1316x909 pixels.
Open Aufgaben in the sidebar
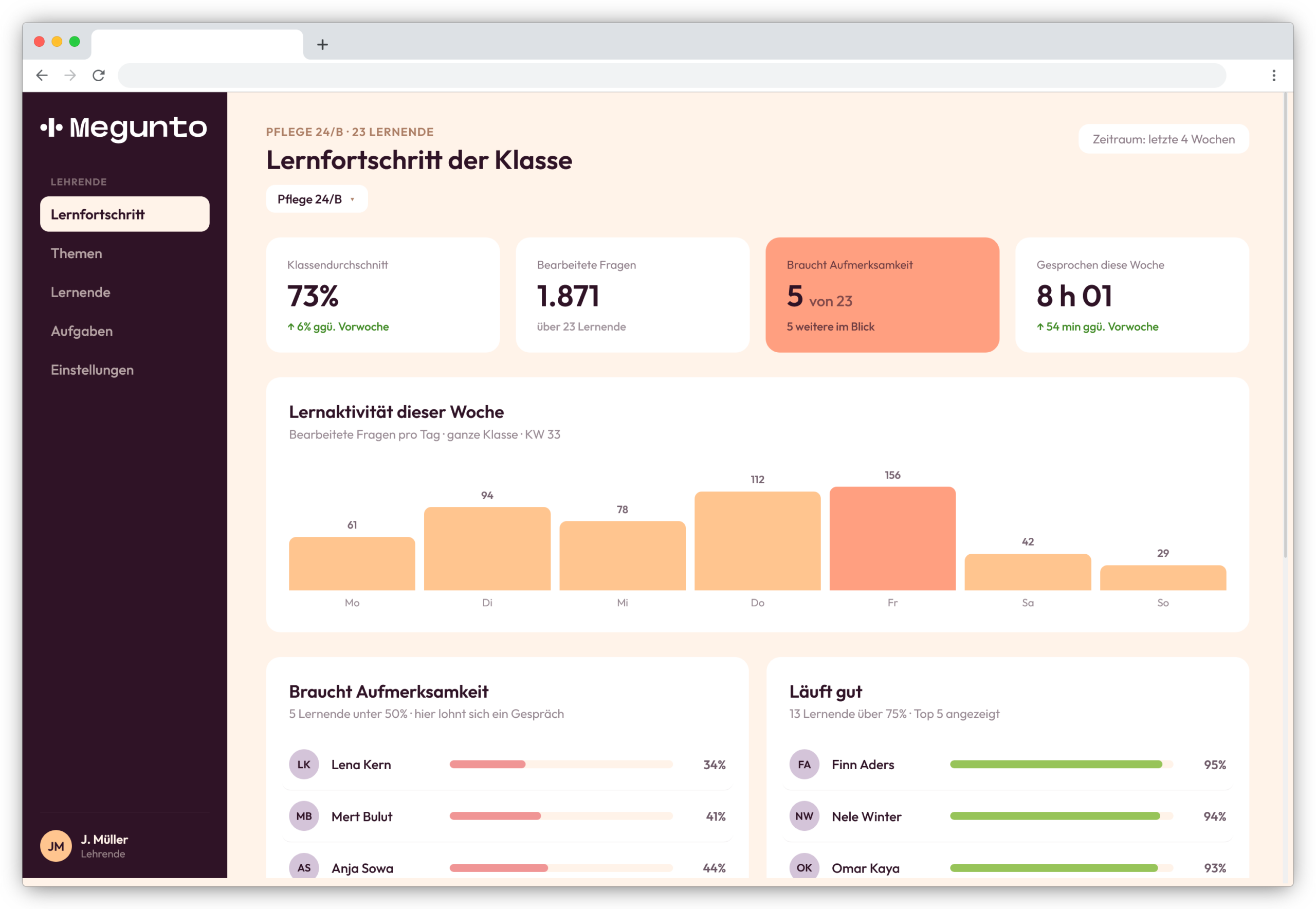125,331
